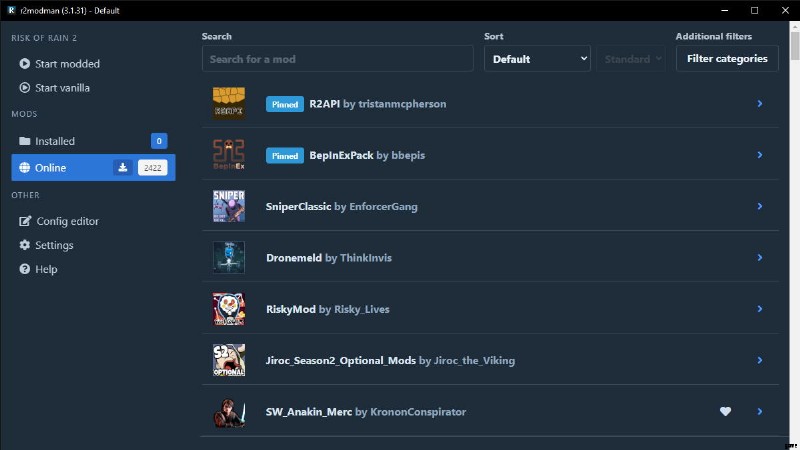Click the Jiroc_Season2_Optional_Mods thumbnail
The height and width of the screenshot is (450, 800).
pos(229,360)
